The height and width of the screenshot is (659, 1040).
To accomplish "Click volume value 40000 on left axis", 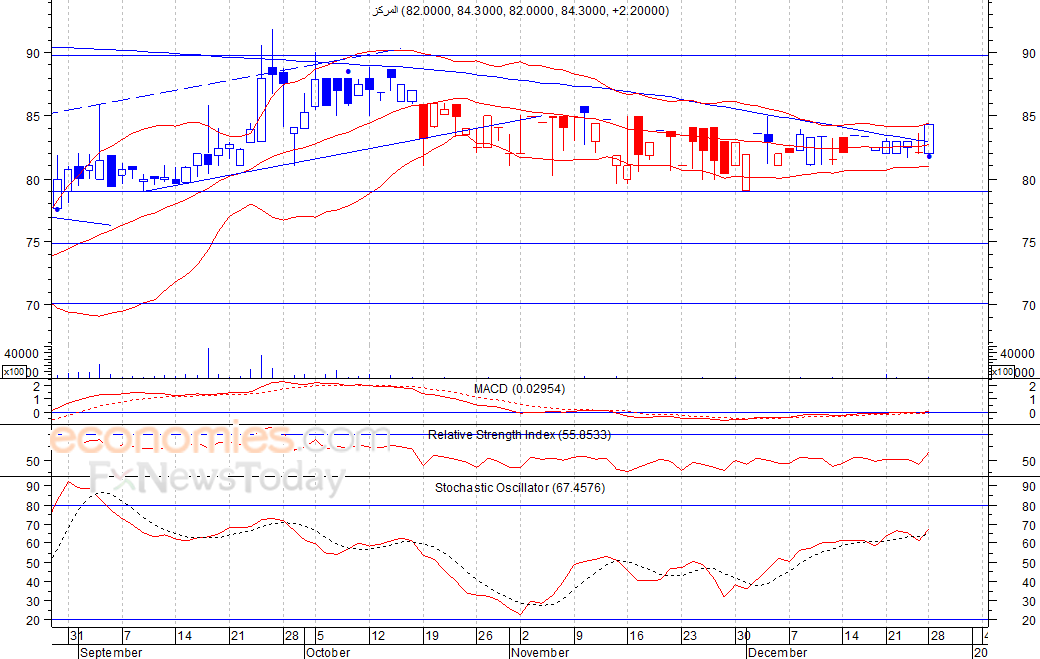I will 21,354.
